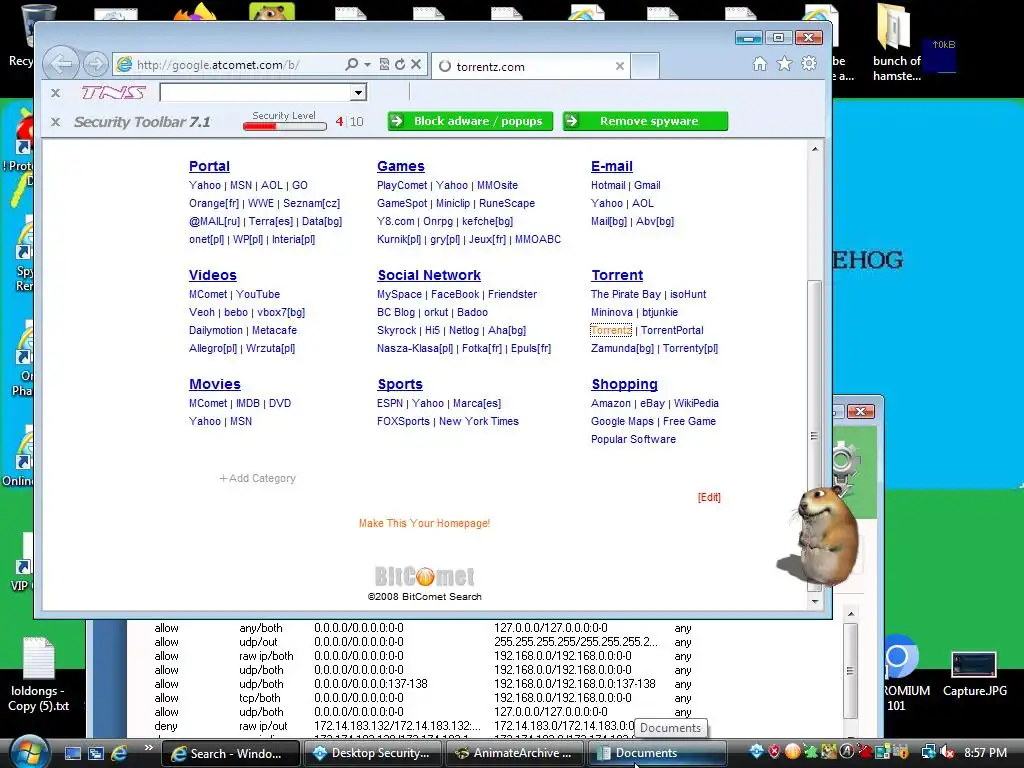
Task: Select the loldongs - Copy (5).txt desktop file
Action: 38,676
